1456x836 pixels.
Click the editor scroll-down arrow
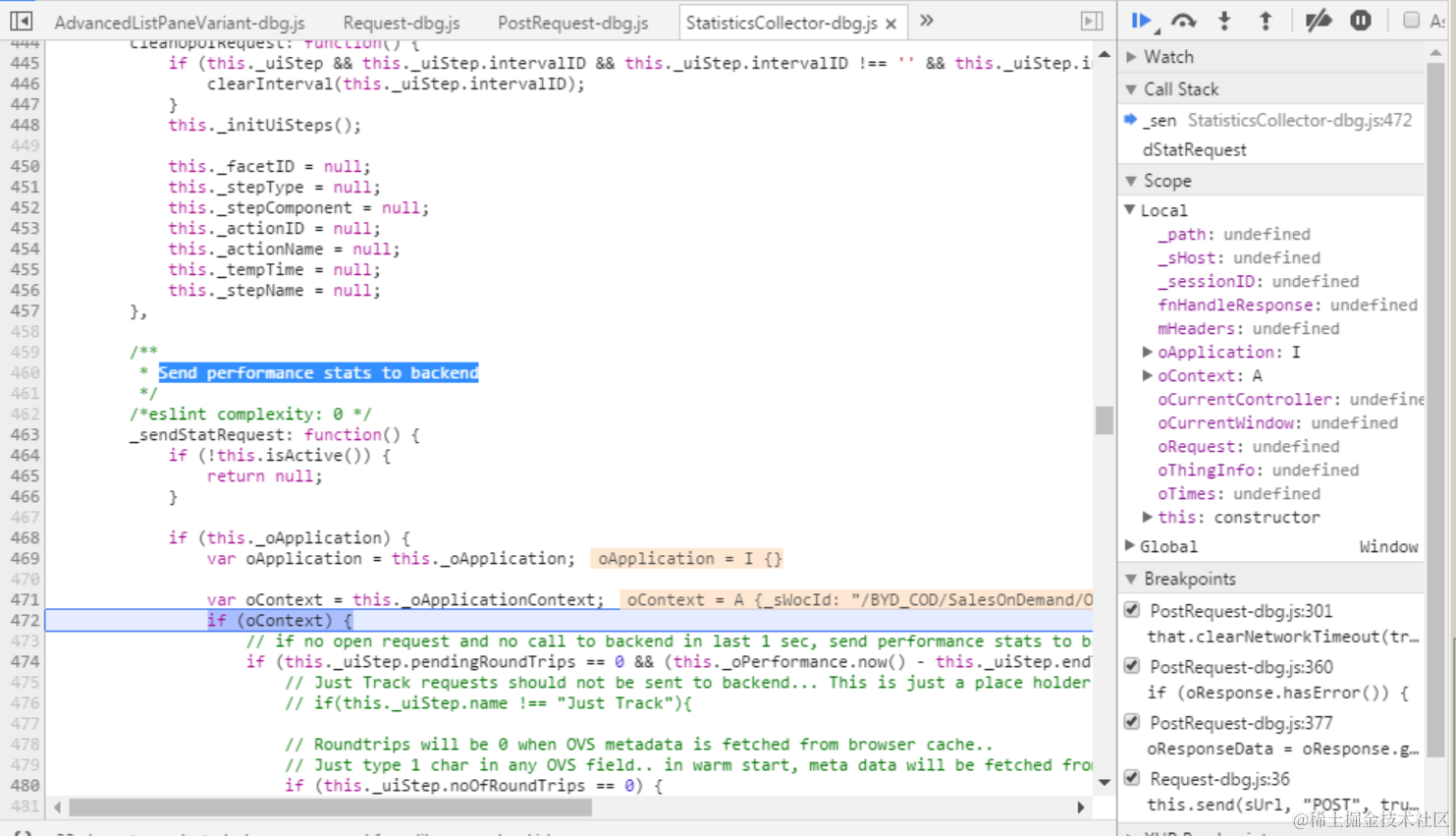(1105, 783)
